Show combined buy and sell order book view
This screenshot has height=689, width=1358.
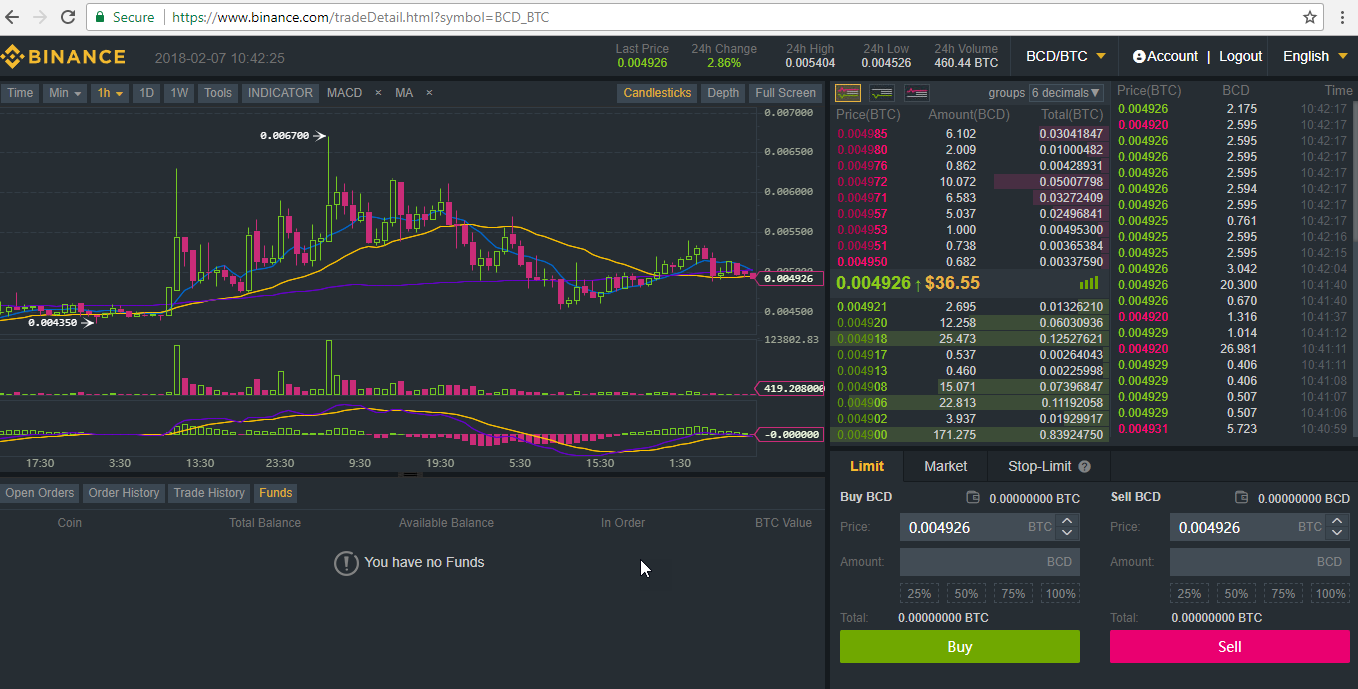coord(848,93)
